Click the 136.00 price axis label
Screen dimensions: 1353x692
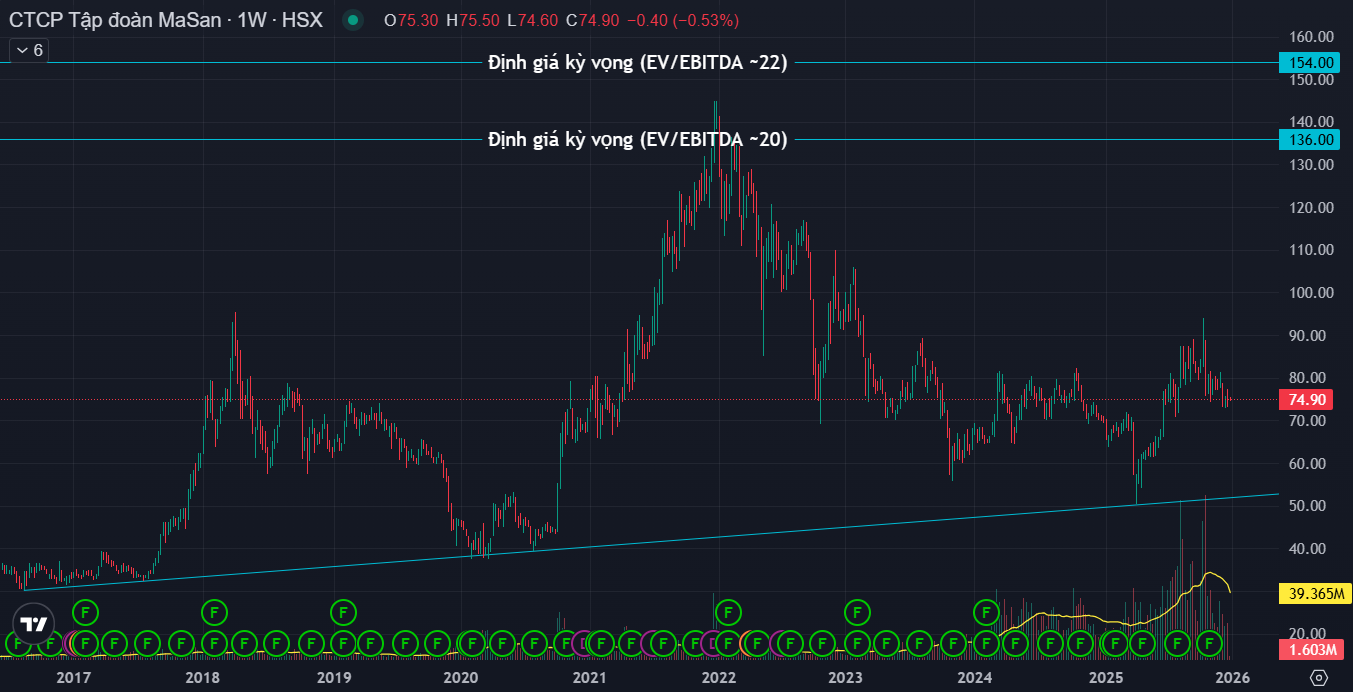(1309, 140)
